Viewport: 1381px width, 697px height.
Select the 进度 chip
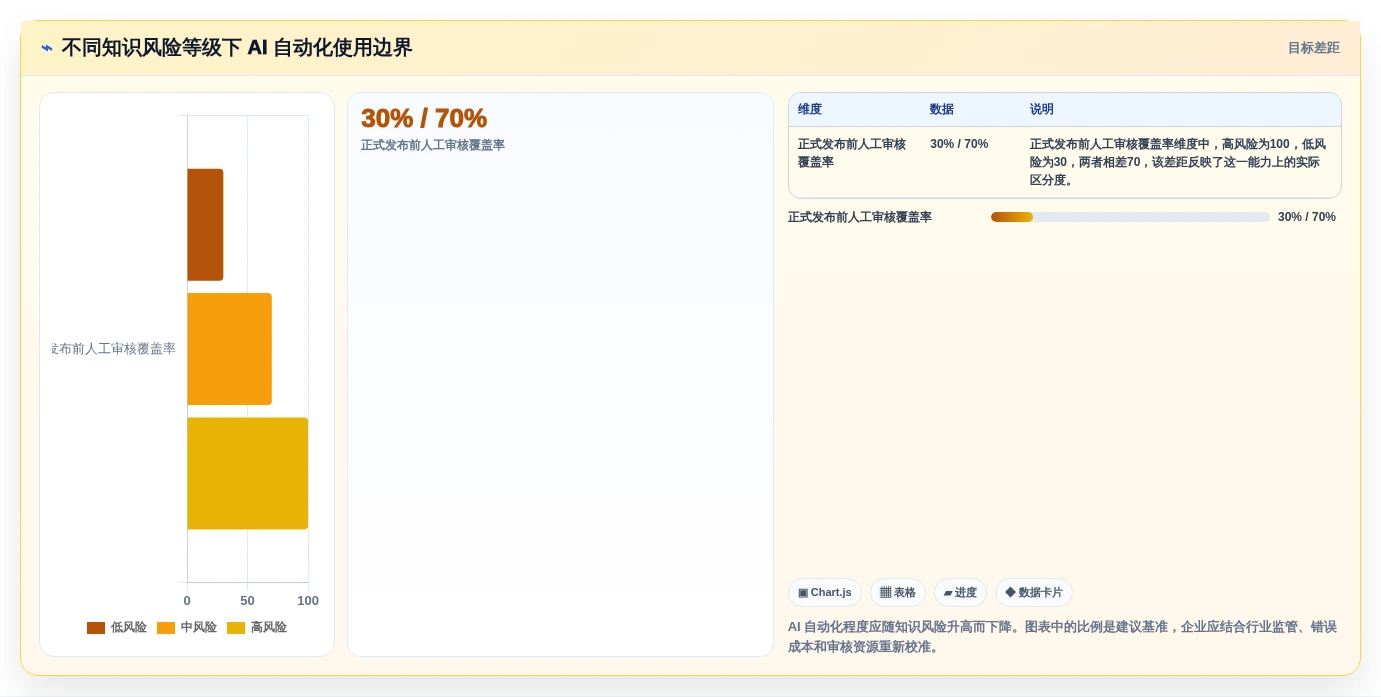pos(960,592)
